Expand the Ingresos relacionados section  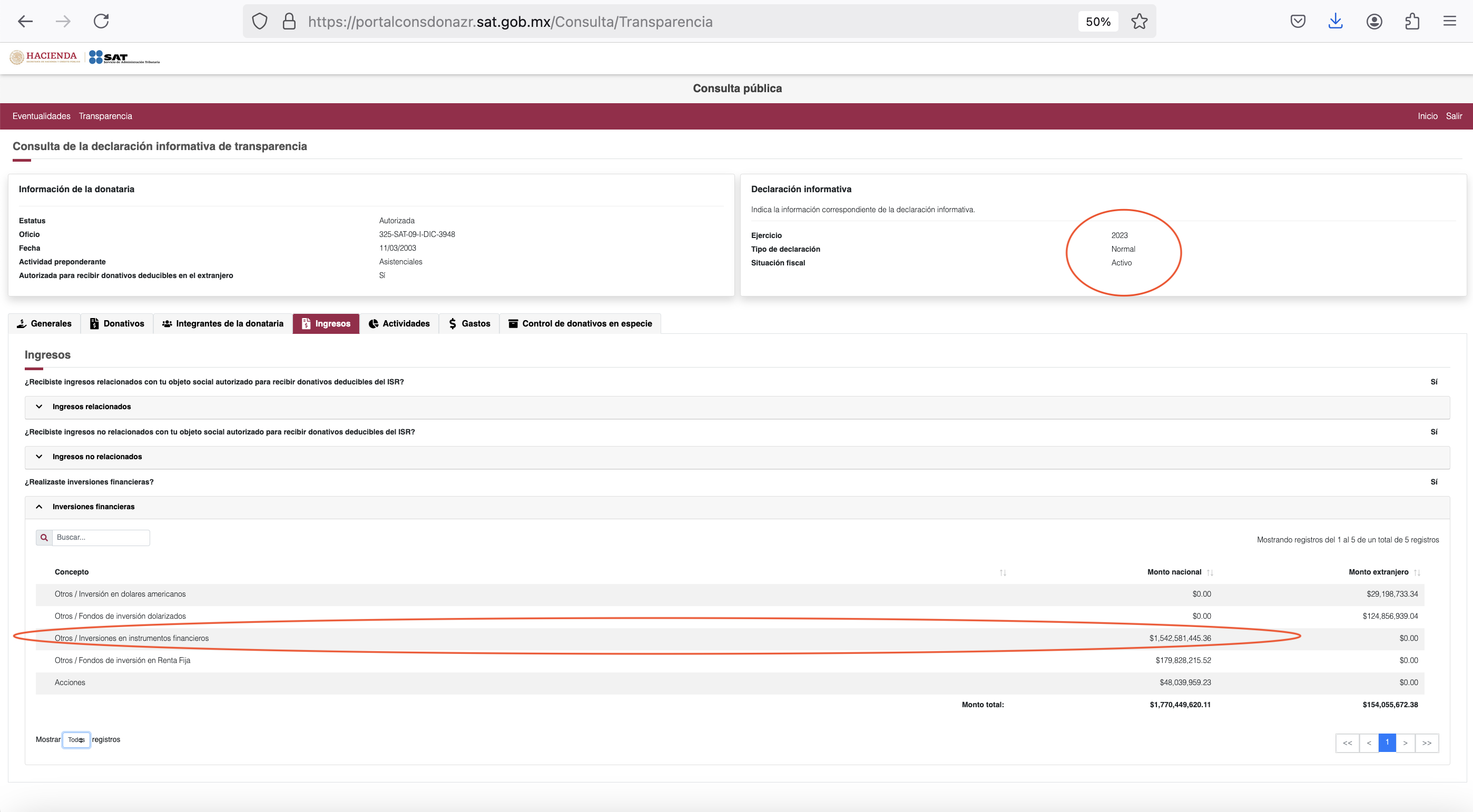(92, 407)
